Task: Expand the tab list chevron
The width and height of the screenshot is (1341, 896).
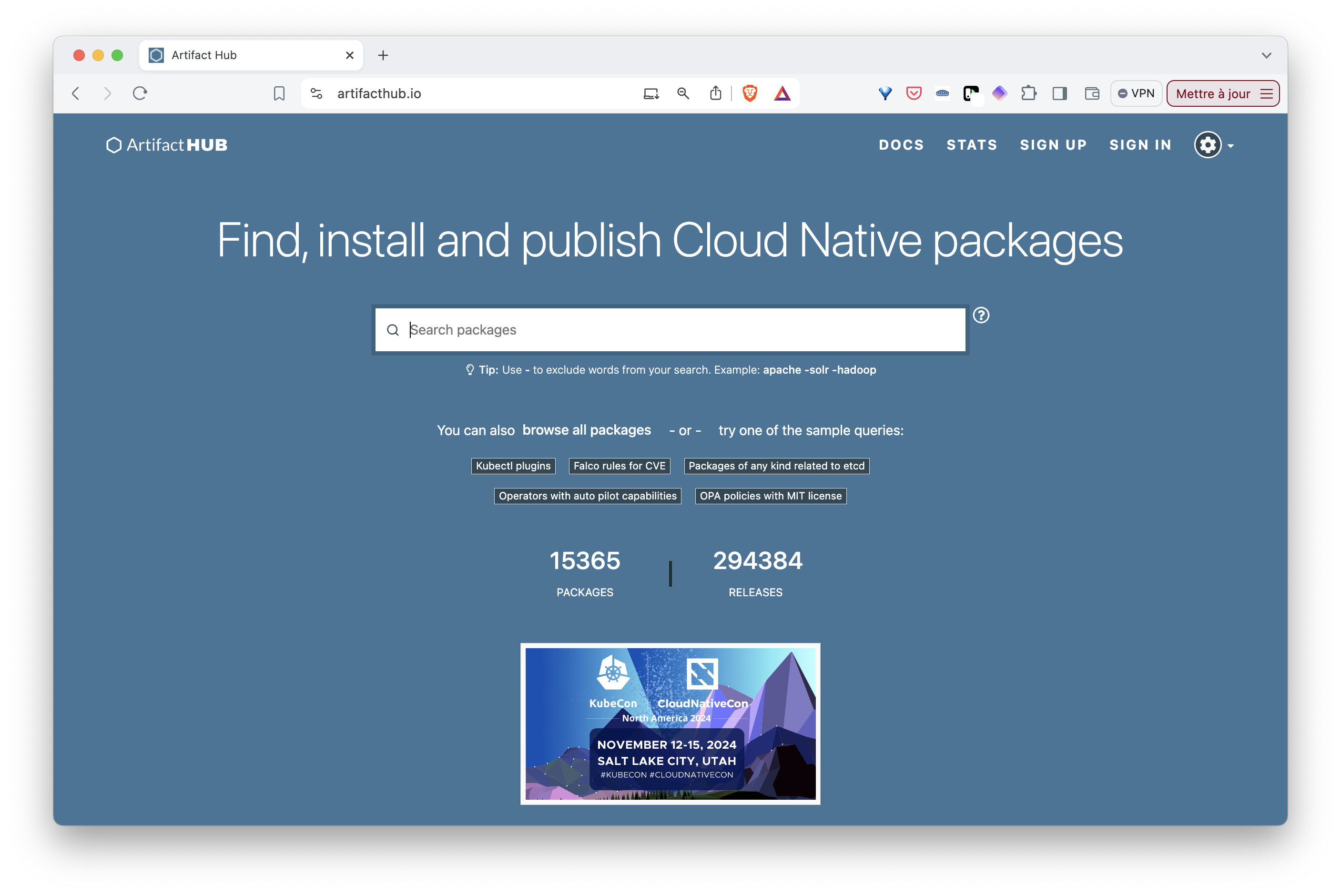Action: [x=1266, y=55]
